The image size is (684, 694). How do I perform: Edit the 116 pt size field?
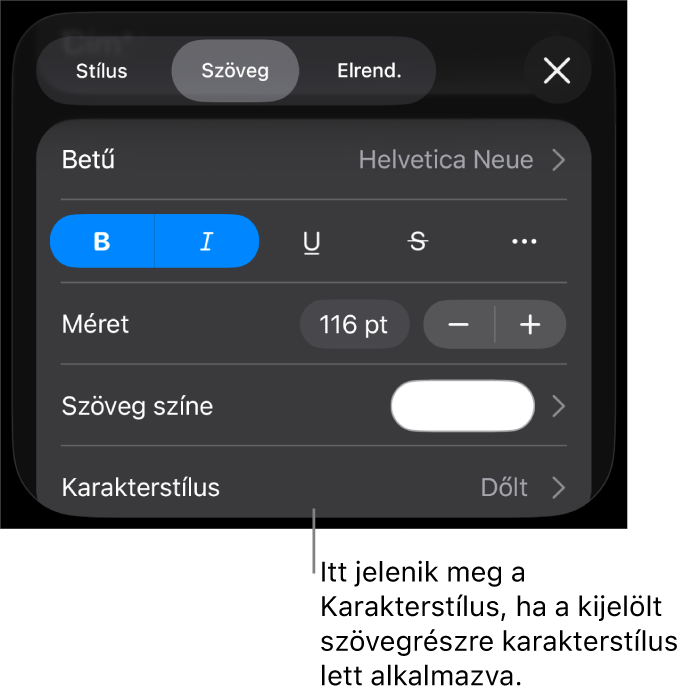point(354,325)
